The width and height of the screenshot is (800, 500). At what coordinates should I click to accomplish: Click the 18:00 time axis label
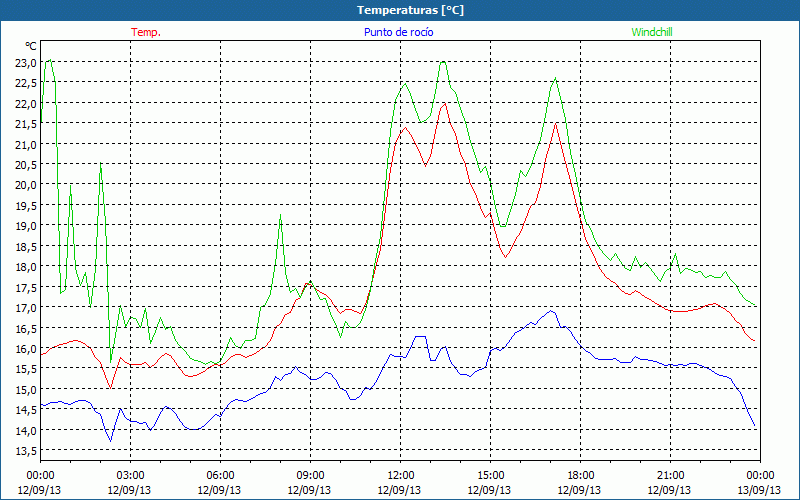(x=580, y=476)
